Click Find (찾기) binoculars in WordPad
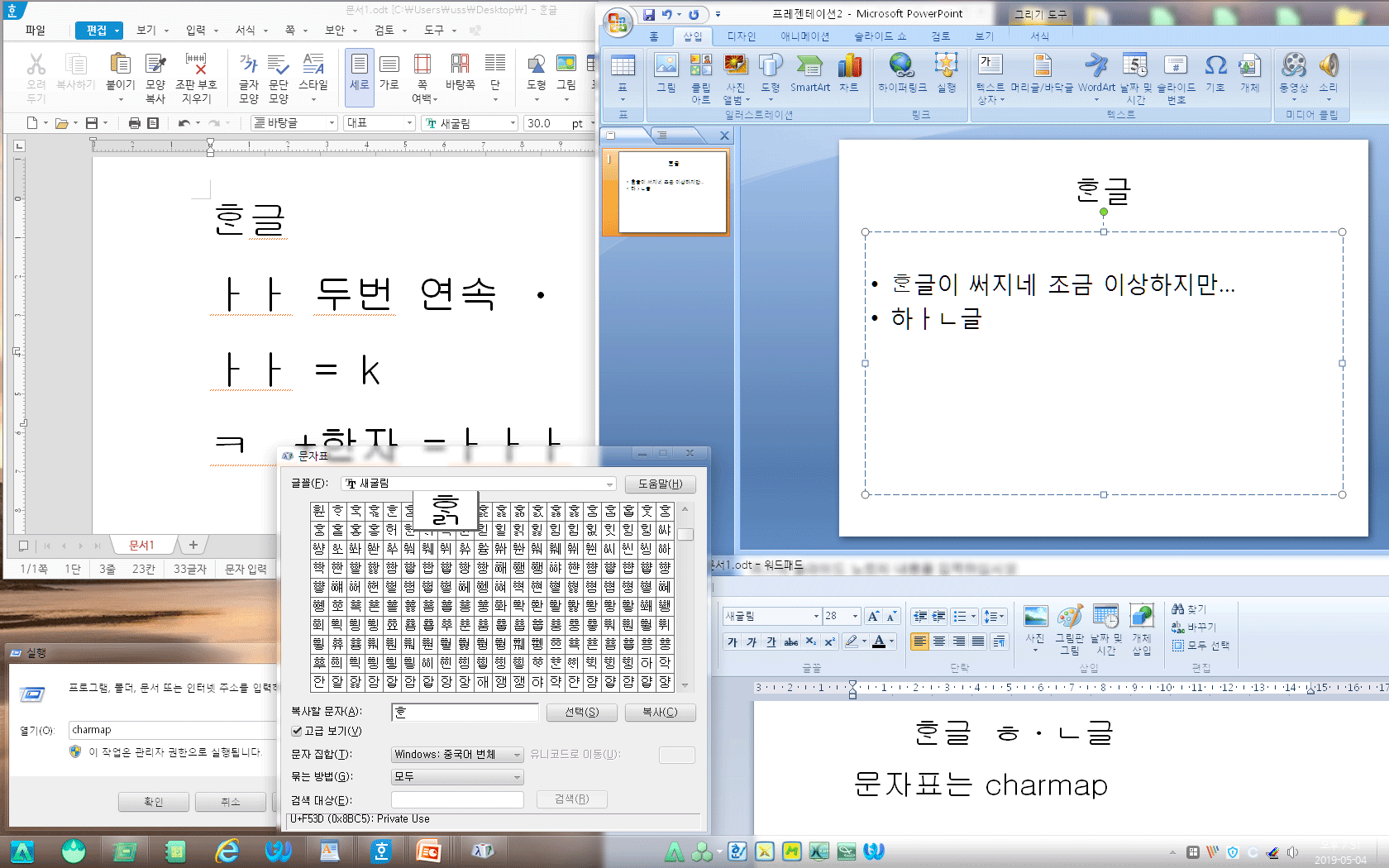The height and width of the screenshot is (868, 1389). [1189, 609]
